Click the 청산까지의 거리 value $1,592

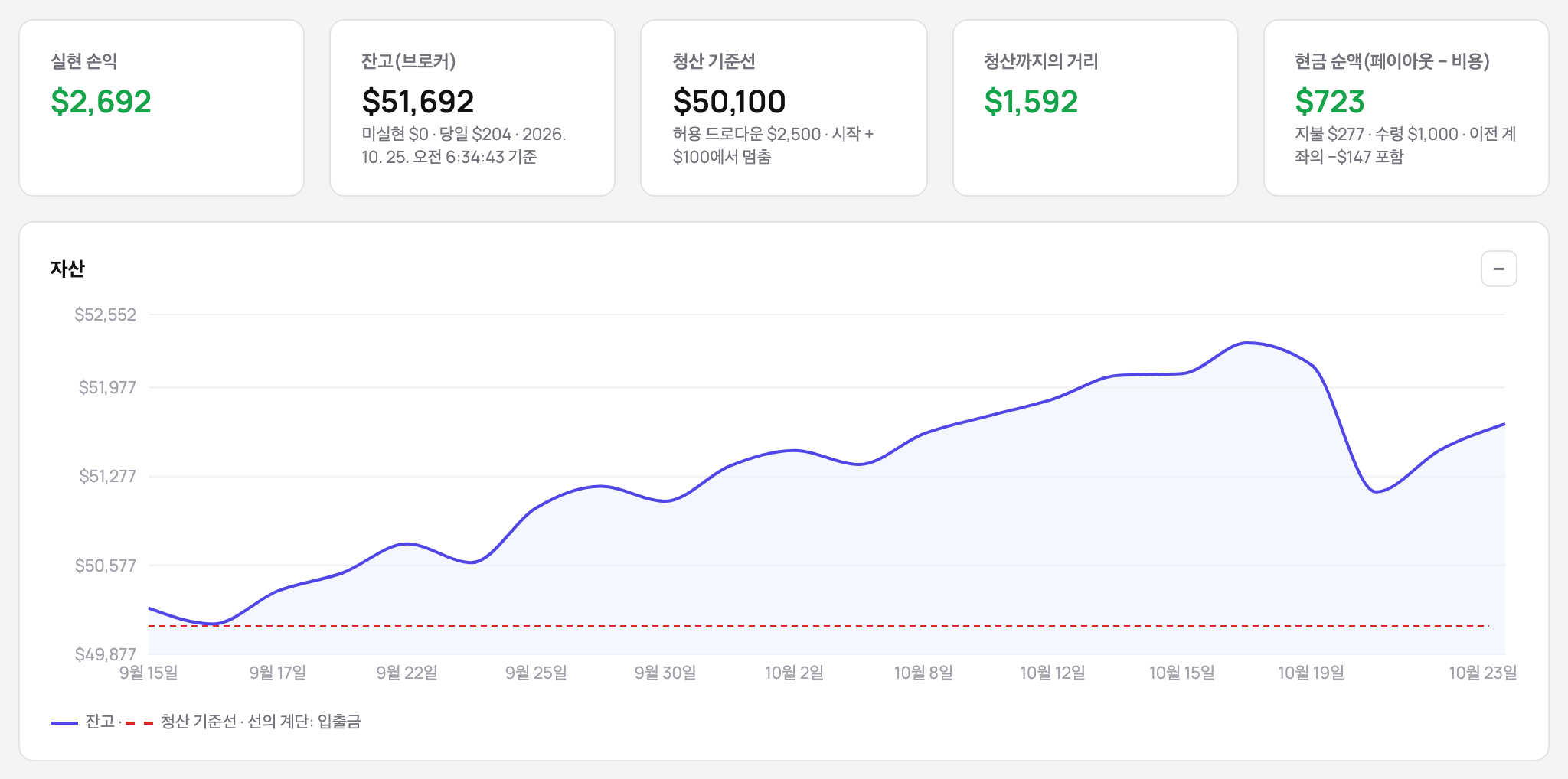click(1031, 102)
